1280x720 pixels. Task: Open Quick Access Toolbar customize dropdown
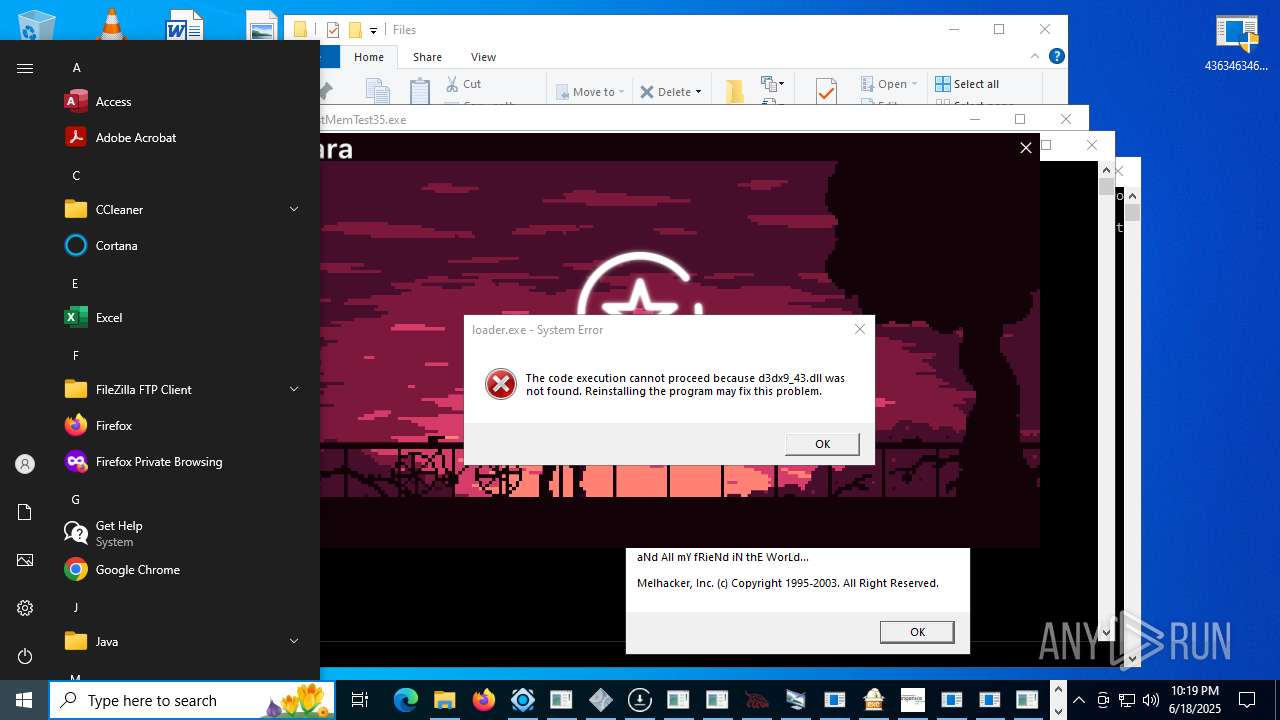373,30
